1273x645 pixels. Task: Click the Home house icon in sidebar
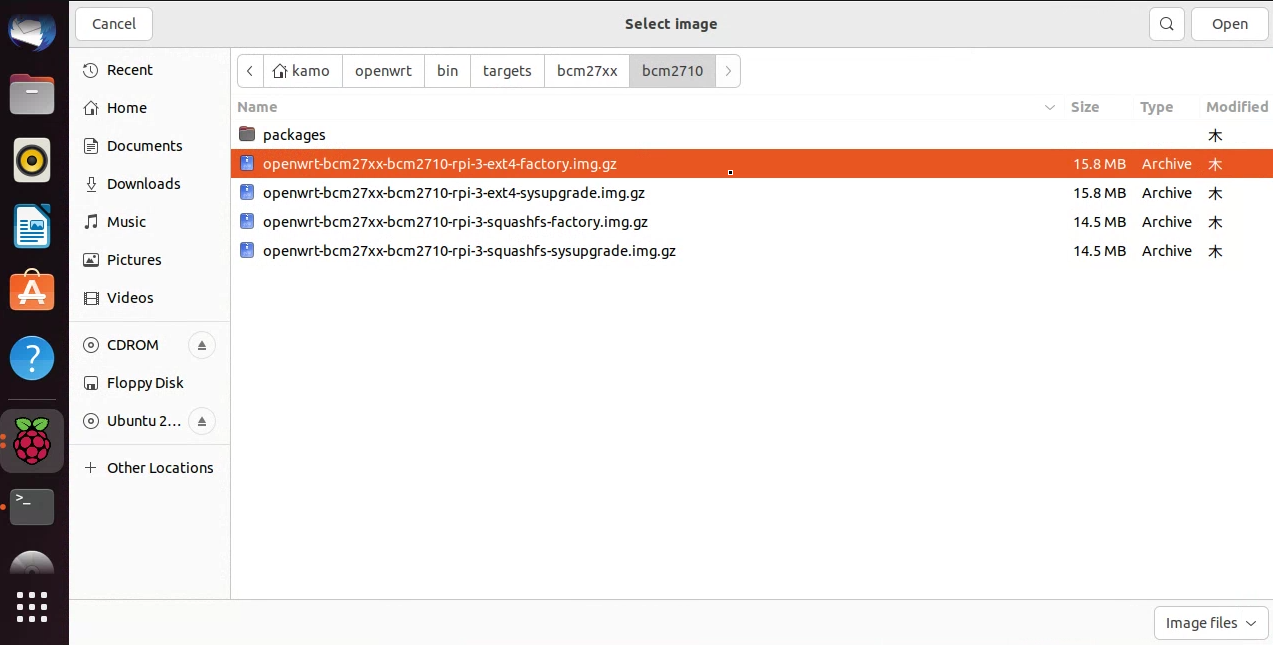(92, 108)
